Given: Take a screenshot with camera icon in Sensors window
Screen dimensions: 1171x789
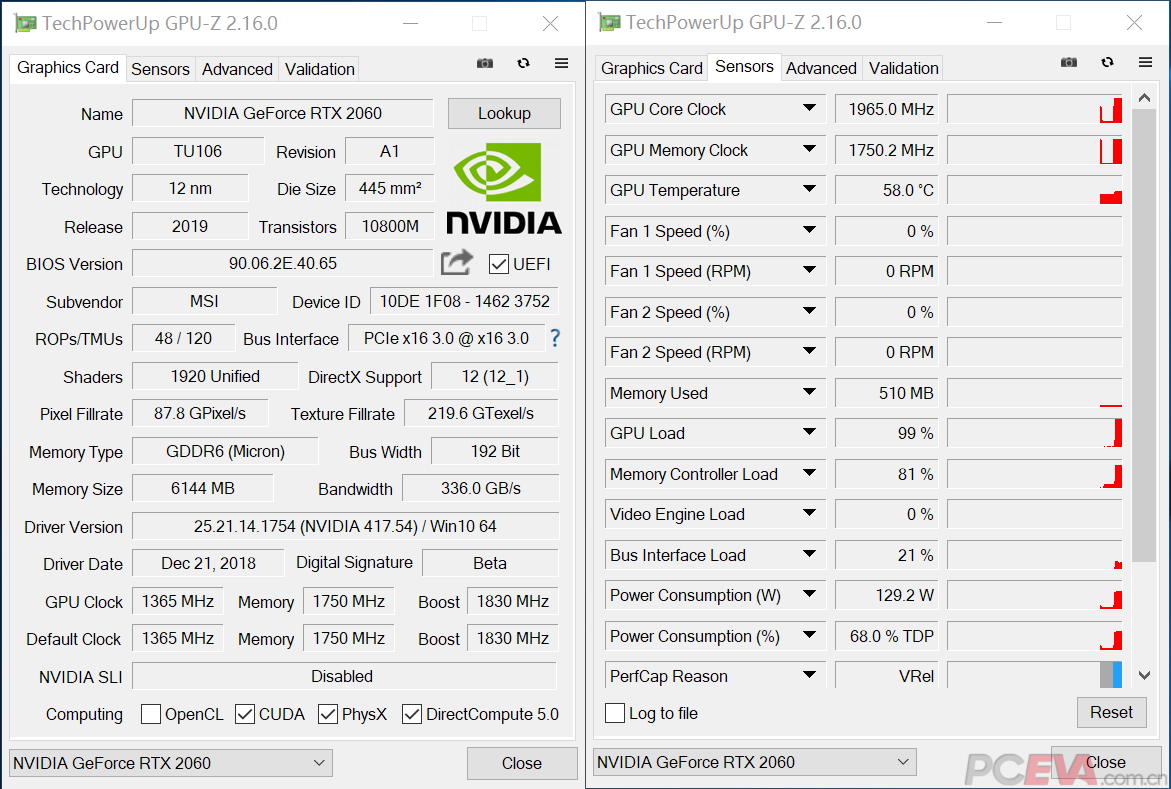Looking at the screenshot, I should tap(1069, 62).
